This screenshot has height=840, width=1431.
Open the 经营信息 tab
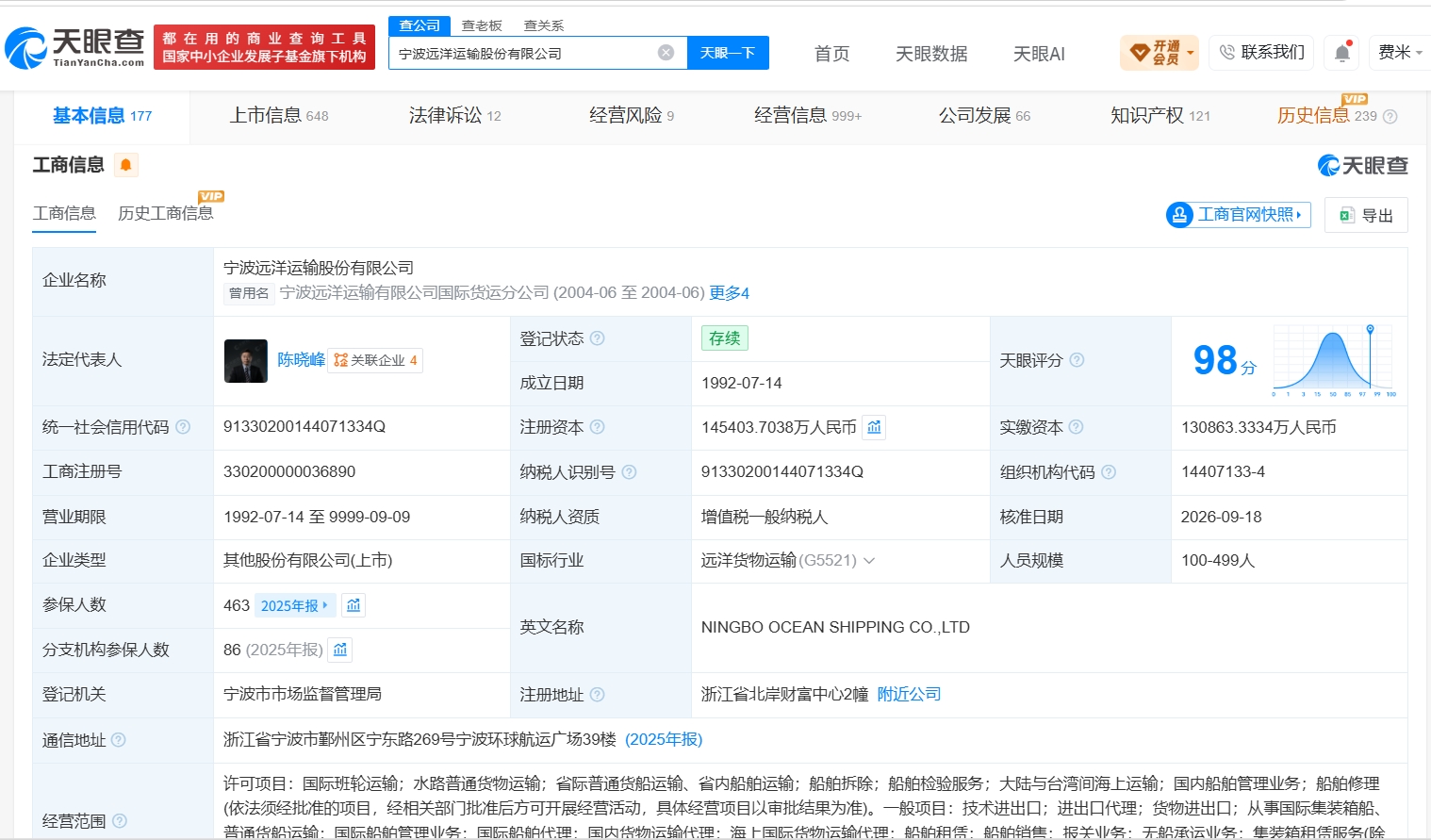pos(808,116)
